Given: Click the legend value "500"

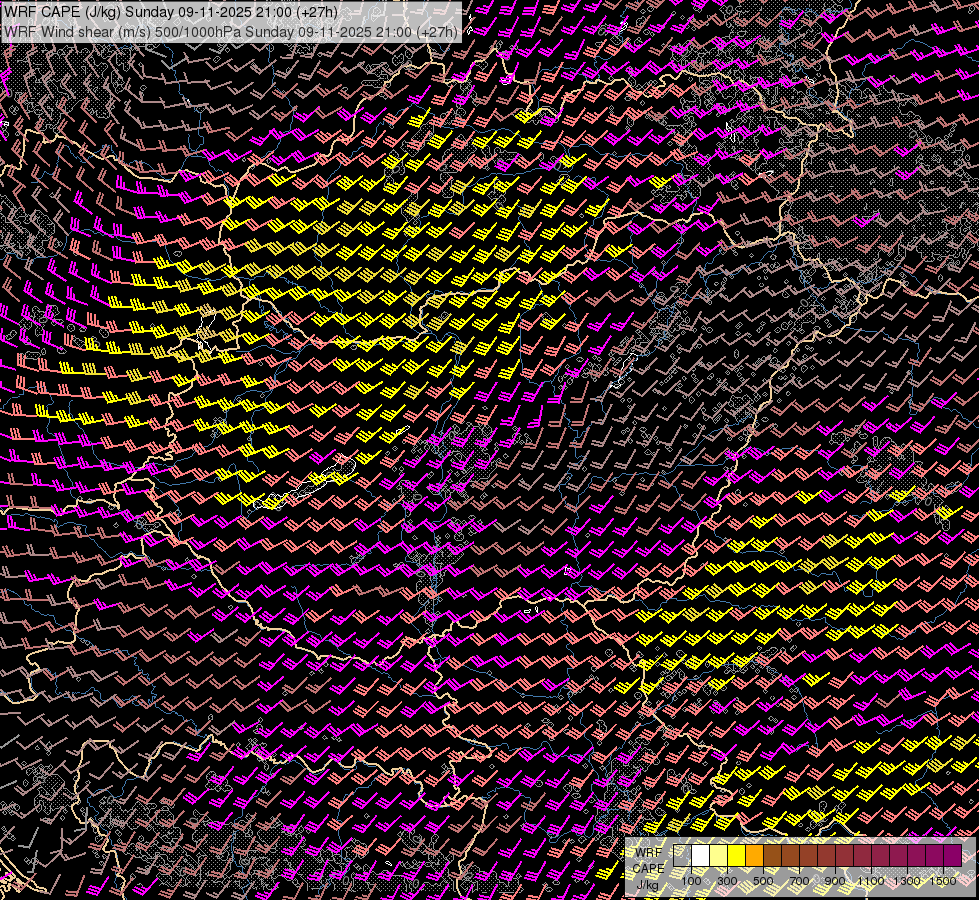Looking at the screenshot, I should (763, 881).
